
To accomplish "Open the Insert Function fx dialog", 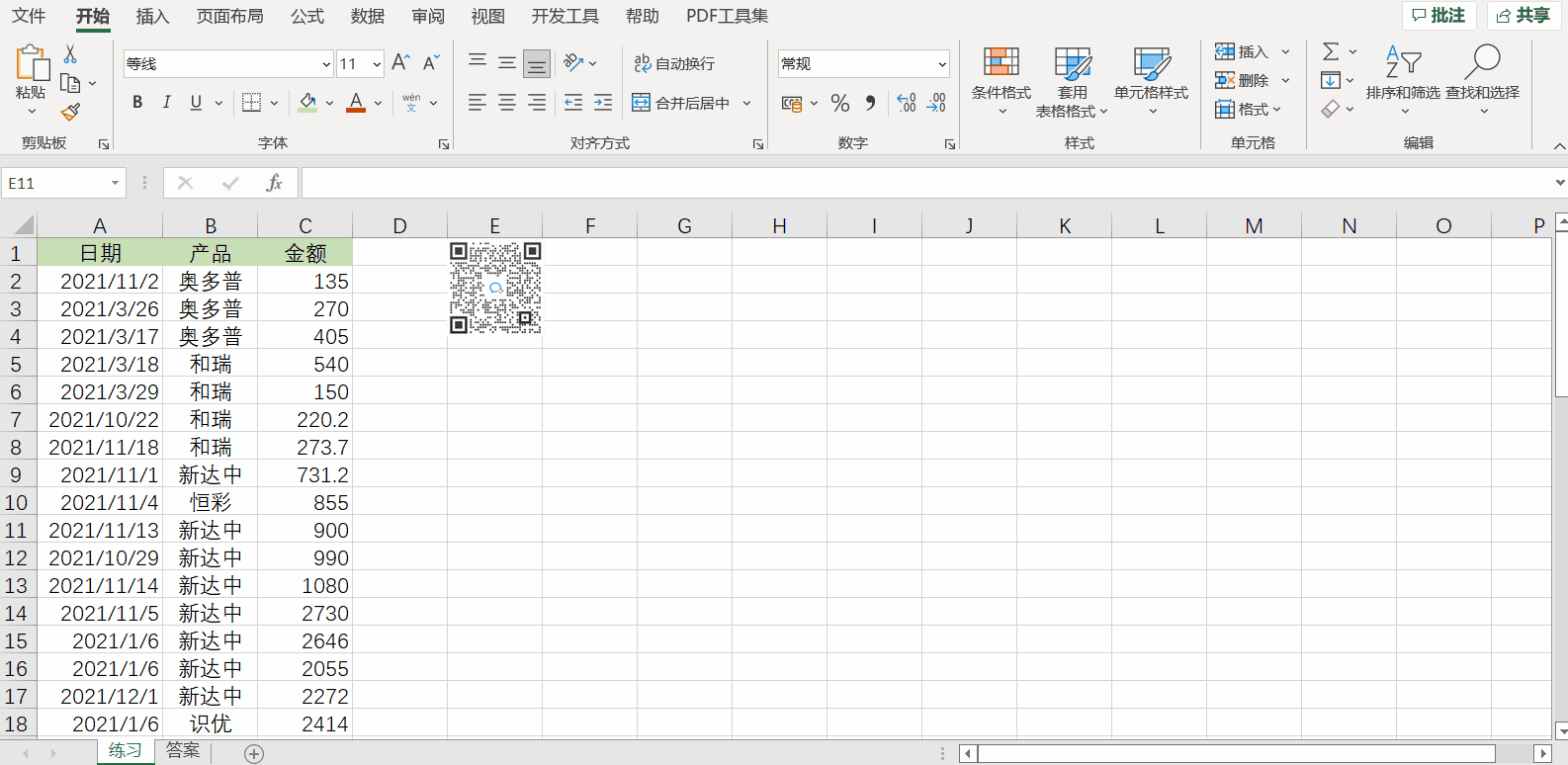I will click(x=274, y=183).
